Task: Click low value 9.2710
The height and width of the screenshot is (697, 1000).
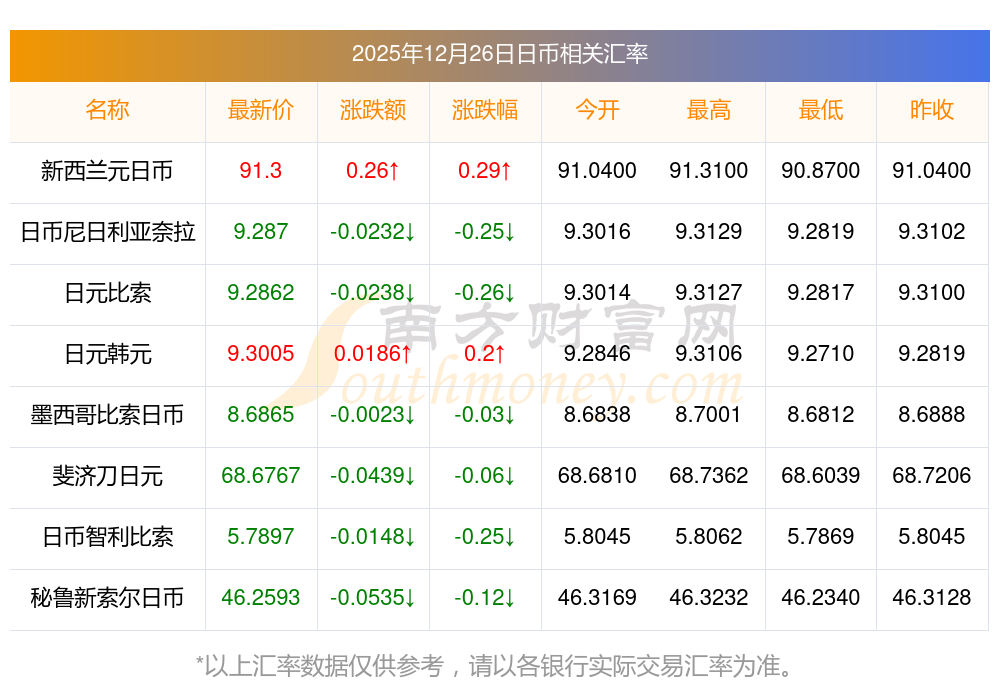Action: pyautogui.click(x=820, y=353)
